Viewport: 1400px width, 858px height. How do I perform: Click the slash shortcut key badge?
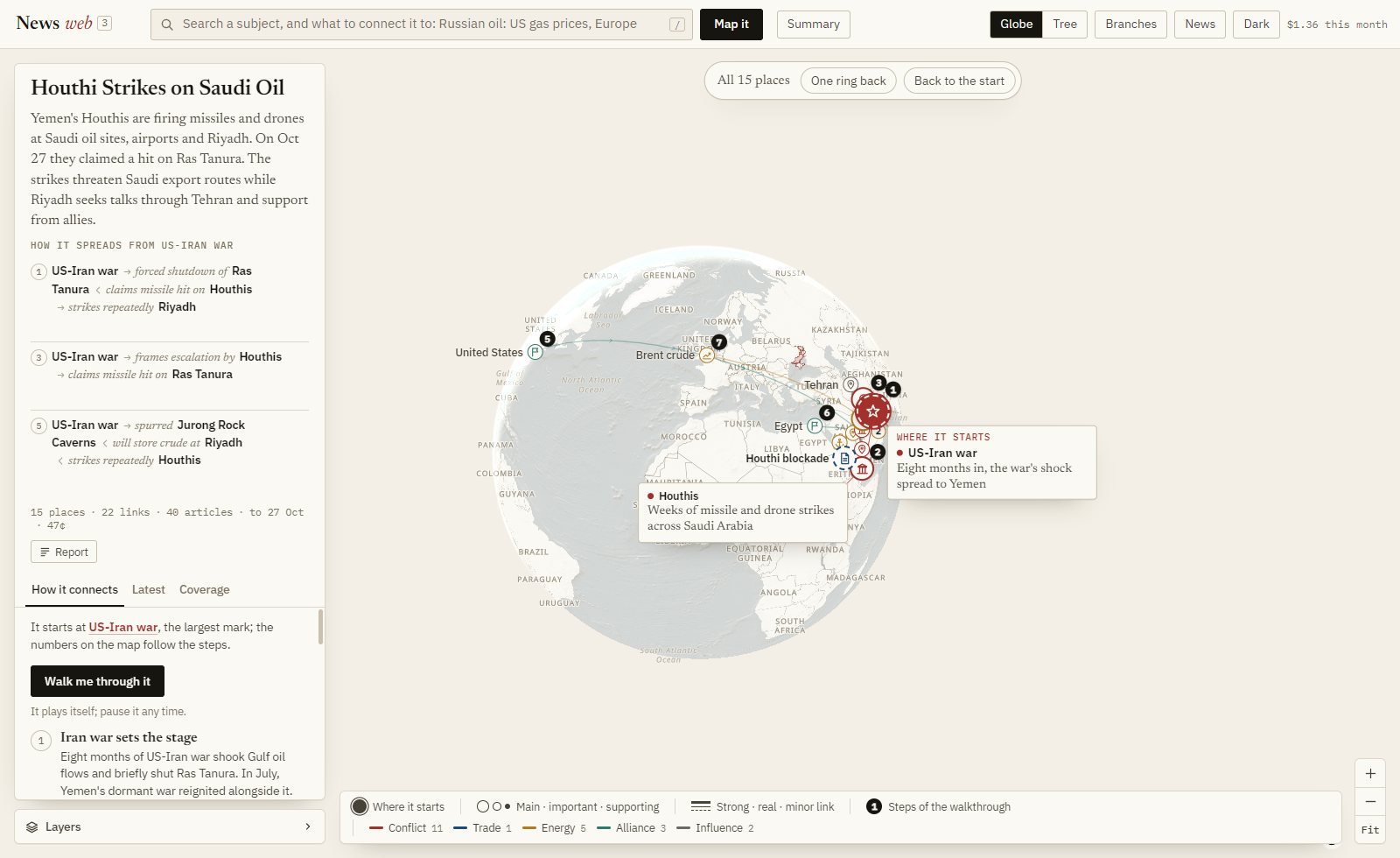click(x=677, y=25)
